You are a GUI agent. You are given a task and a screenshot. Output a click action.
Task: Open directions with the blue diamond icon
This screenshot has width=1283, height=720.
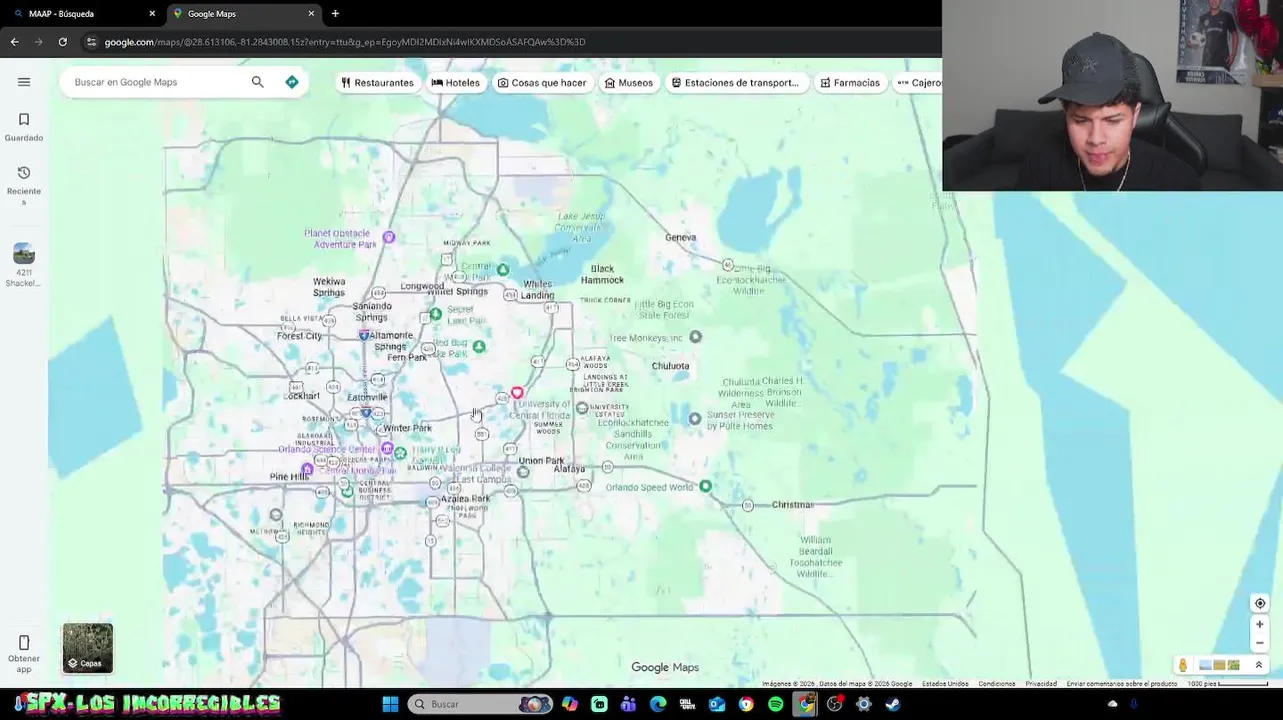(x=292, y=82)
